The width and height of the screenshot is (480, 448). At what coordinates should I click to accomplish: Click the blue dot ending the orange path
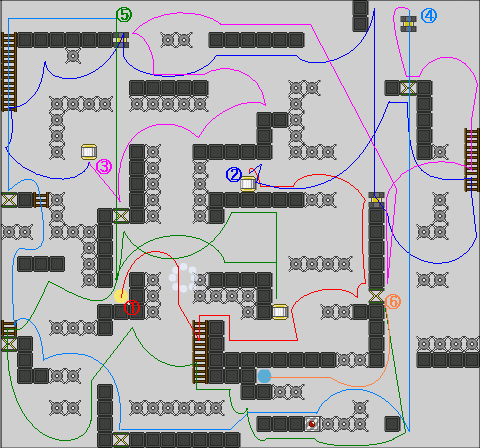[264, 376]
